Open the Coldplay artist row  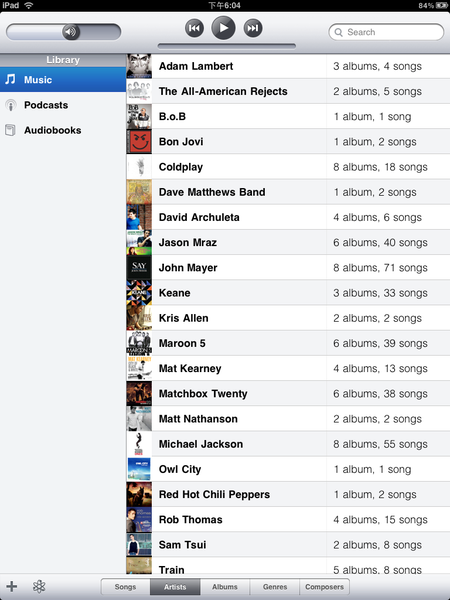tap(288, 167)
